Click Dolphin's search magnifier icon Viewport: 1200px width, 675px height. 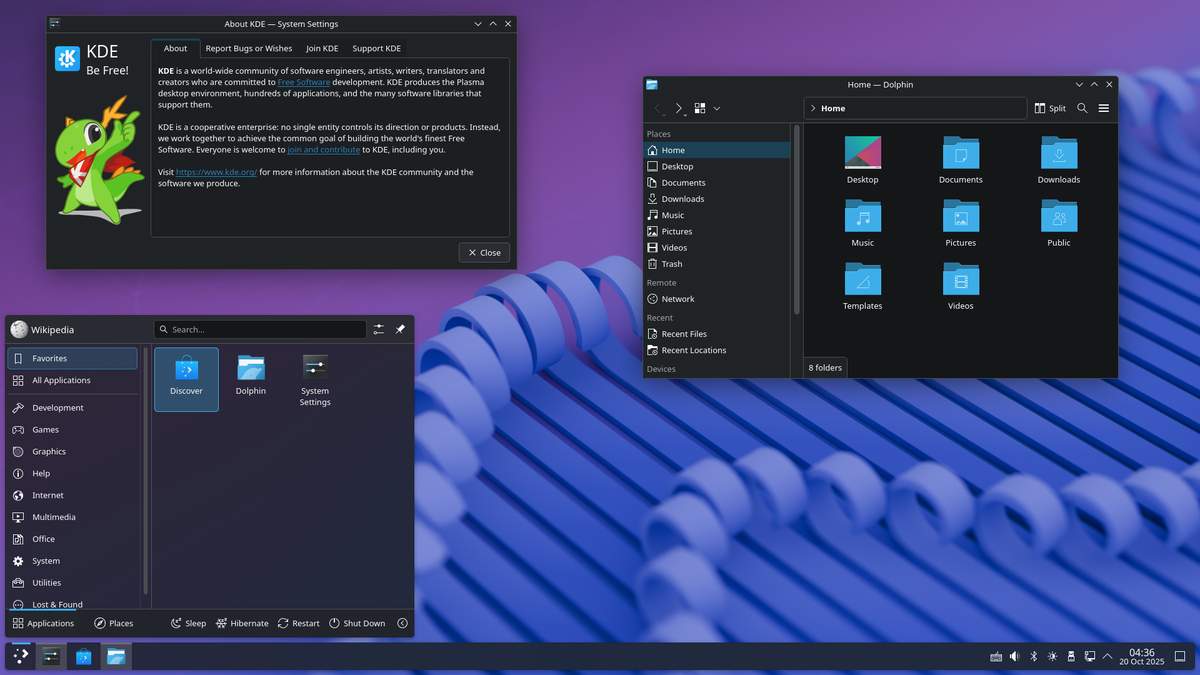[x=1082, y=108]
